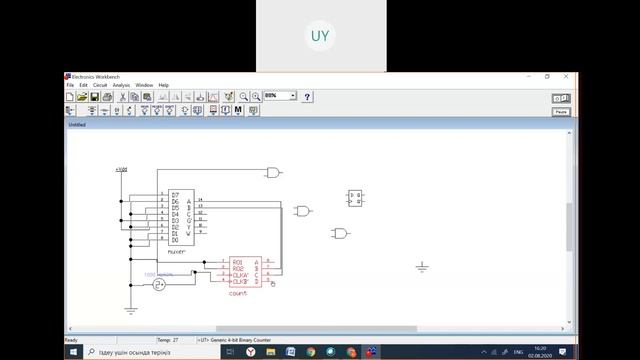Zoom out of the circuit
This screenshot has height=360, width=640.
244,97
